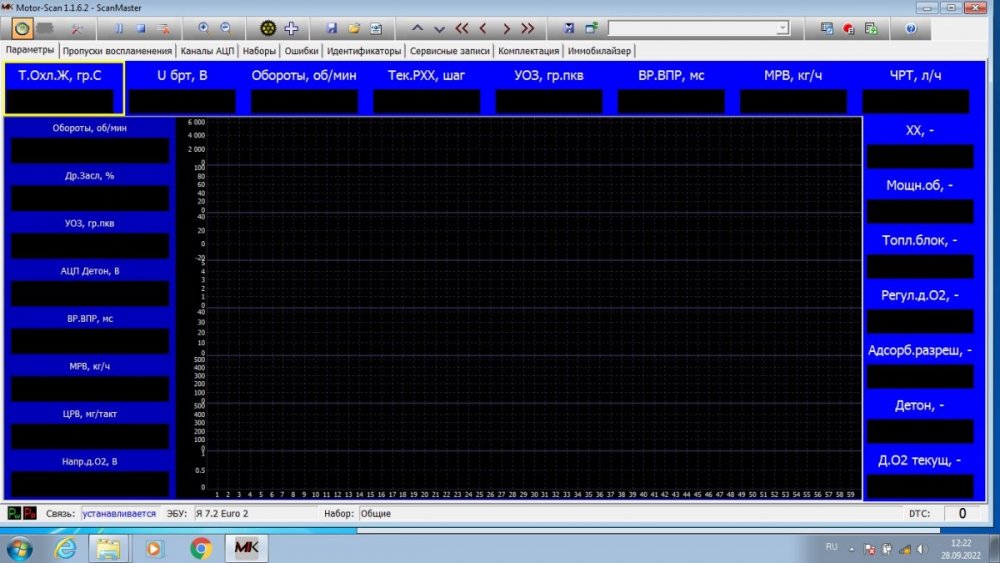The image size is (1000, 563).
Task: Select the Каналы АЦП tab
Action: (207, 51)
